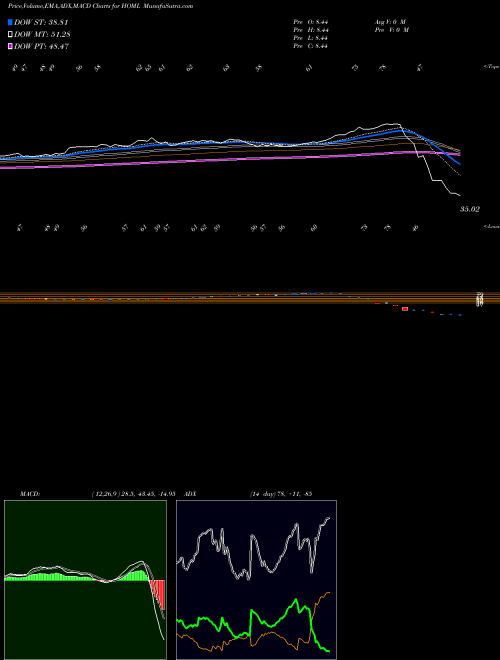Click the 'Avg V: 0 M' value
500x660 pixels.
pos(389,22)
